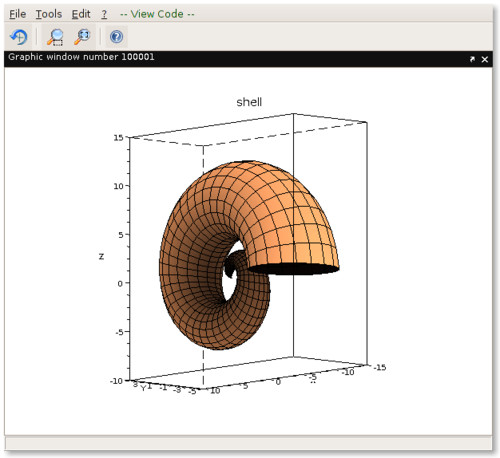Open the Tools menu
The width and height of the screenshot is (500, 458).
click(49, 14)
